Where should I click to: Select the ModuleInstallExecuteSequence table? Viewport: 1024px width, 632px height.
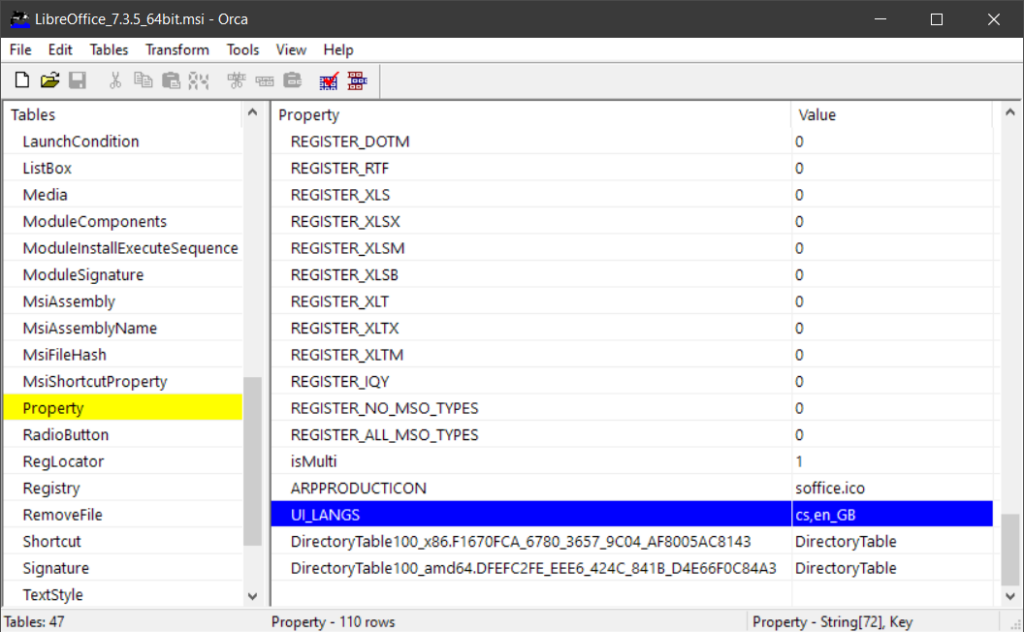click(123, 249)
